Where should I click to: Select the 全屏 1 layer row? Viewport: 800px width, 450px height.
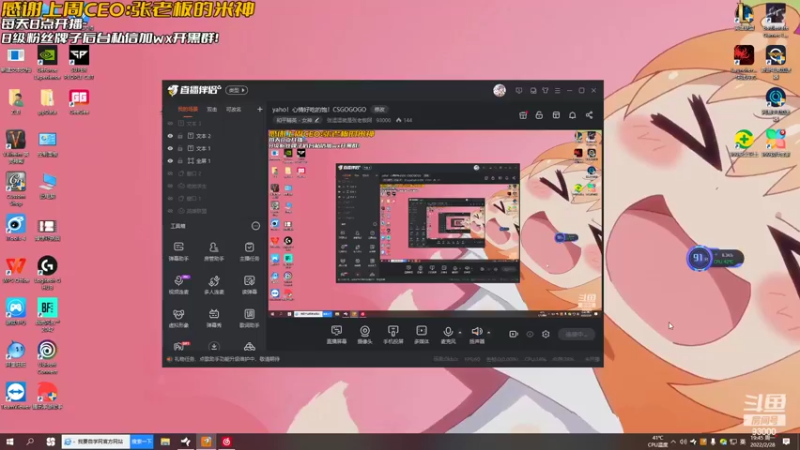(214, 161)
